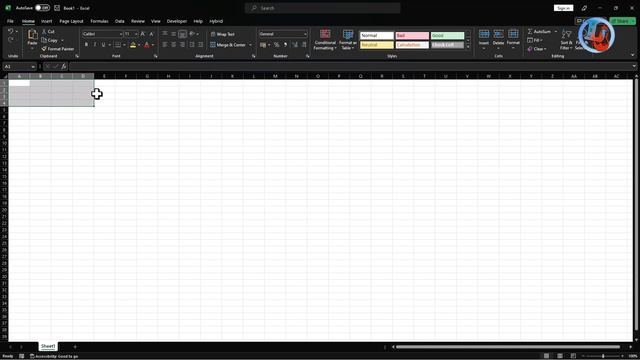Center text horizontally
This screenshot has height=360, width=640.
(x=173, y=45)
